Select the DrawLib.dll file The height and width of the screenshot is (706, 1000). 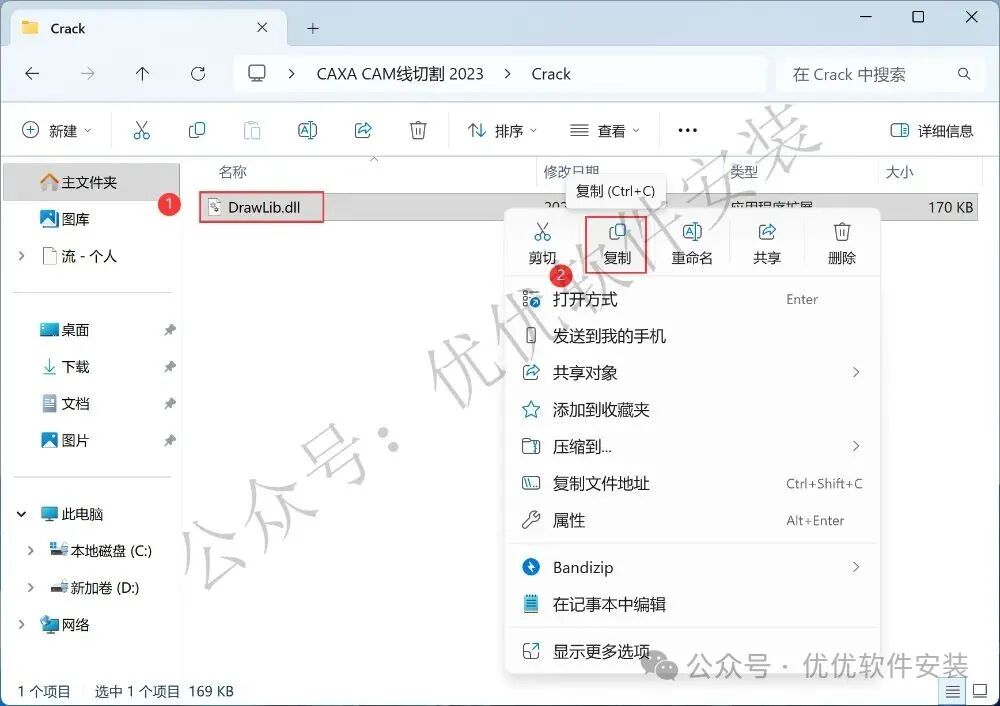tap(263, 207)
